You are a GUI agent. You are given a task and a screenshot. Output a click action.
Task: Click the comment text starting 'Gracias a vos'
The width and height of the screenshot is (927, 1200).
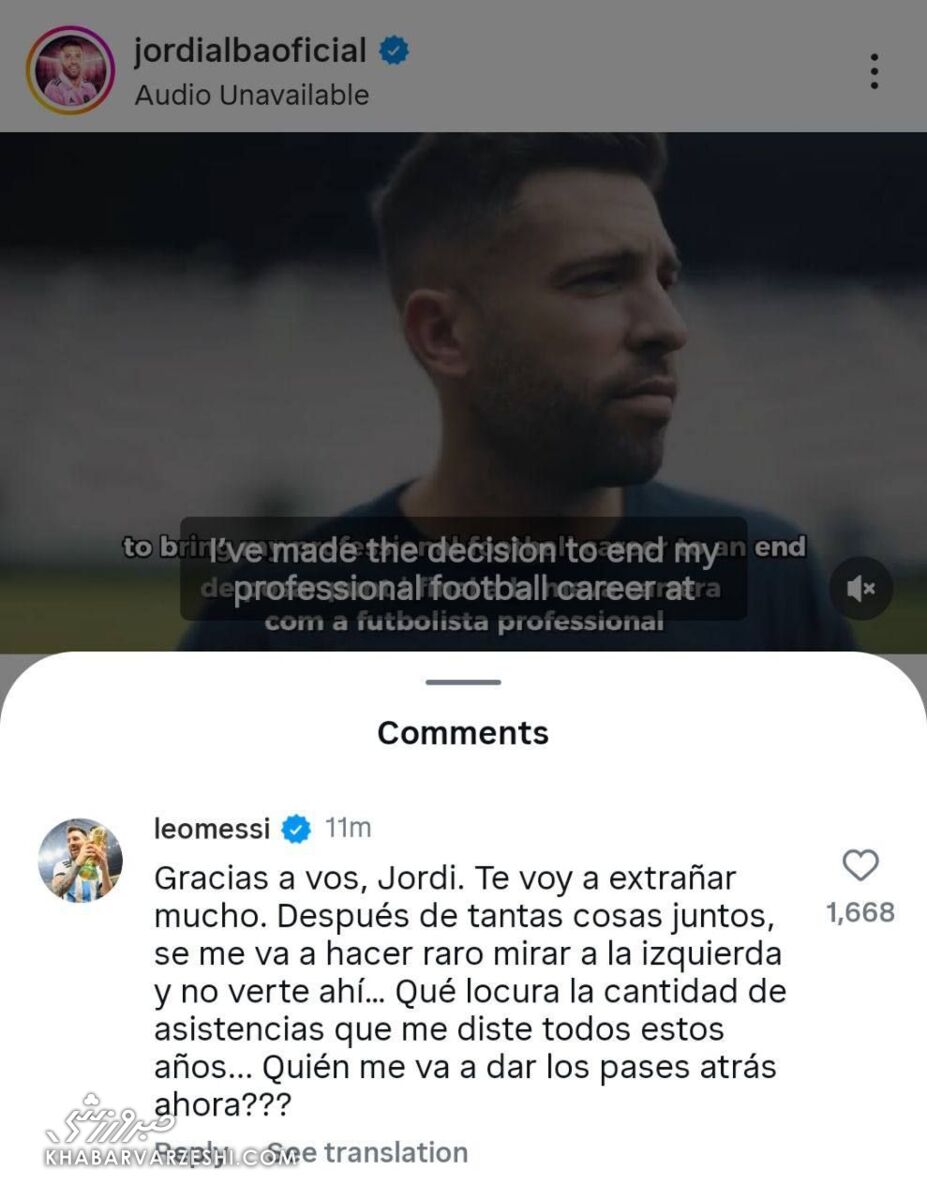465,990
